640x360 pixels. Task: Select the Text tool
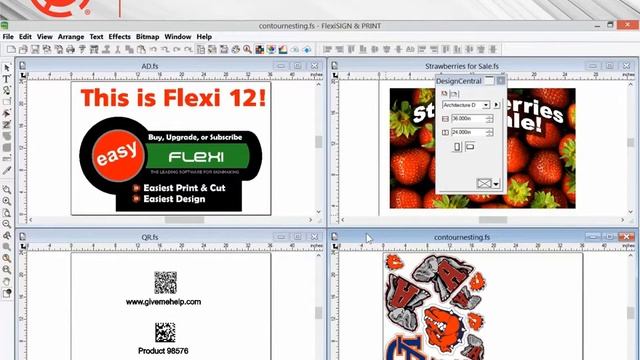pyautogui.click(x=7, y=79)
